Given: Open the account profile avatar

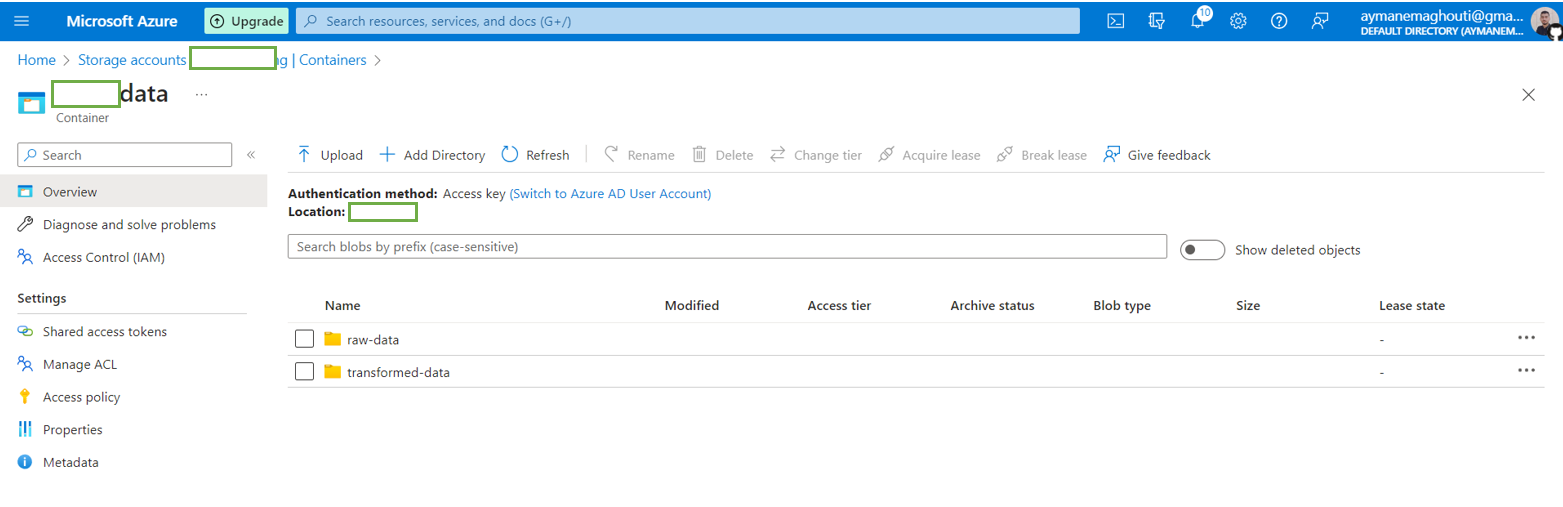Looking at the screenshot, I should (x=1545, y=22).
